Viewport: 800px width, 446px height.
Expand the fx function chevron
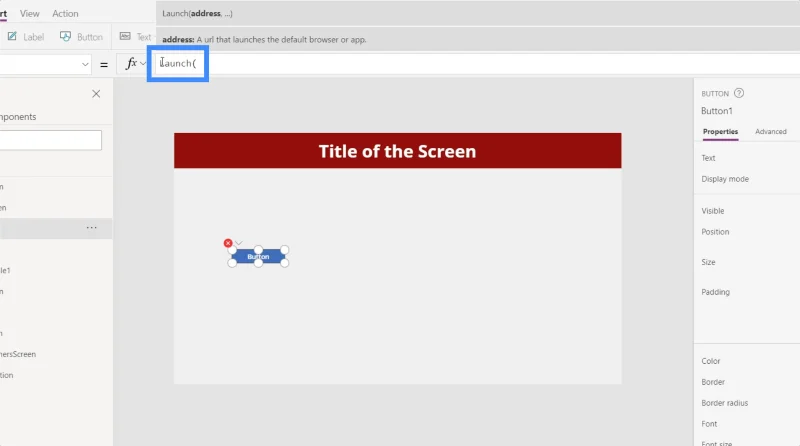[143, 63]
